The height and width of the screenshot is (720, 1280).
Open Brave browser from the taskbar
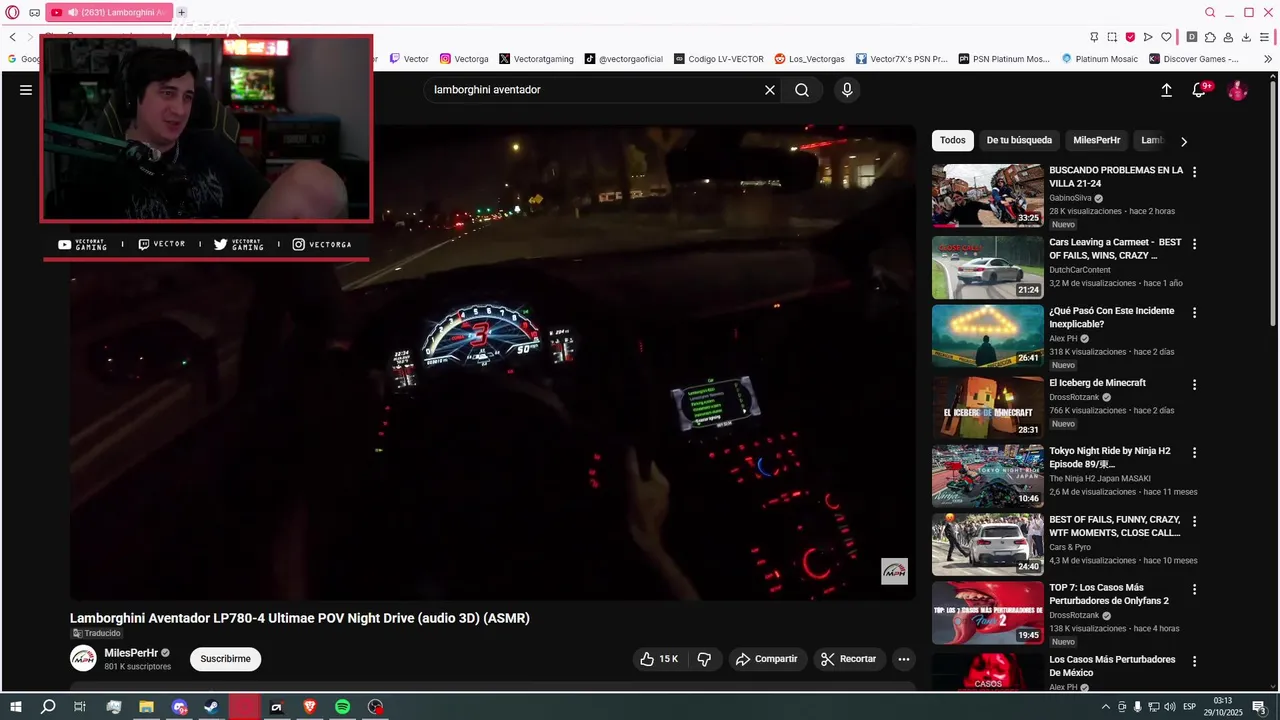point(309,707)
